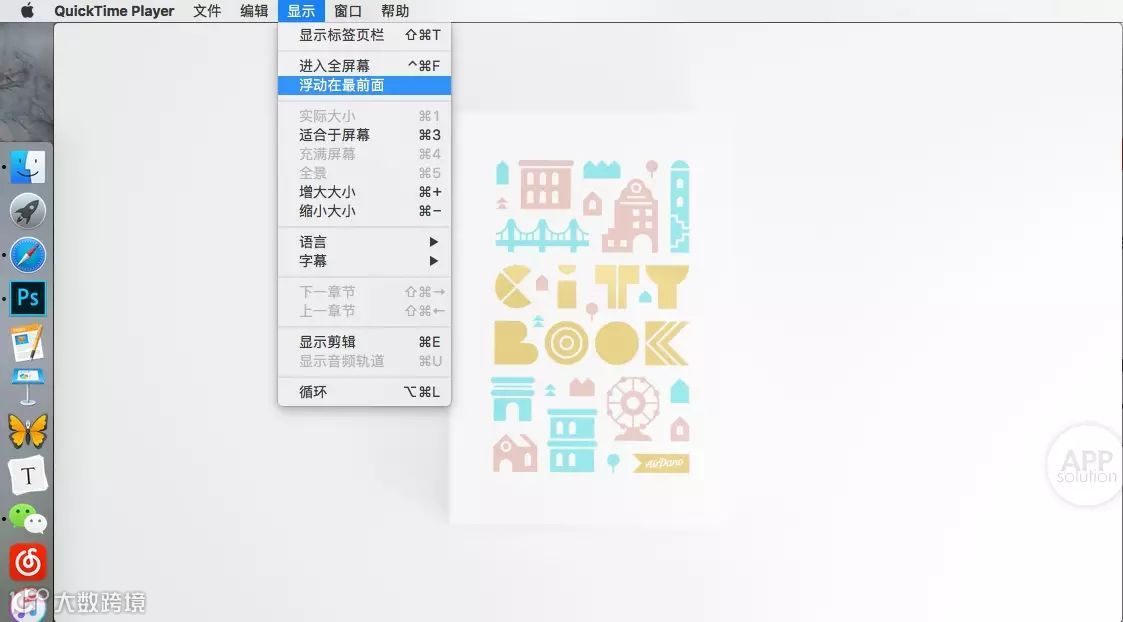Screen dimensions: 1123x622
Task: Choose 显示标签页栏 menu item
Action: click(365, 34)
